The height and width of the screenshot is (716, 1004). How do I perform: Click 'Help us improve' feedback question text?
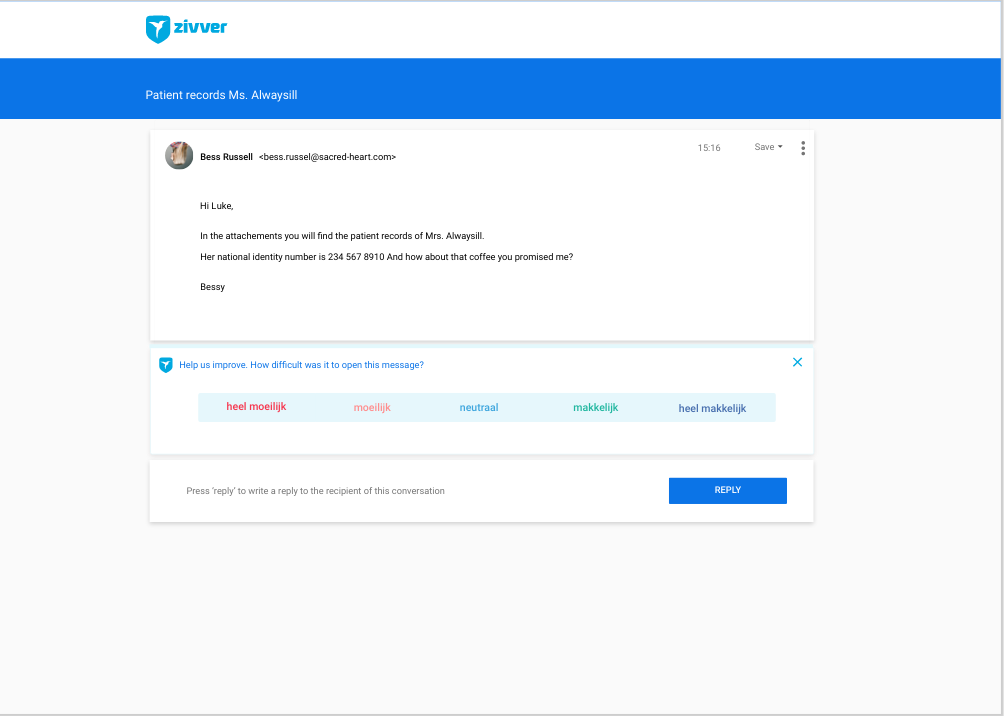302,365
